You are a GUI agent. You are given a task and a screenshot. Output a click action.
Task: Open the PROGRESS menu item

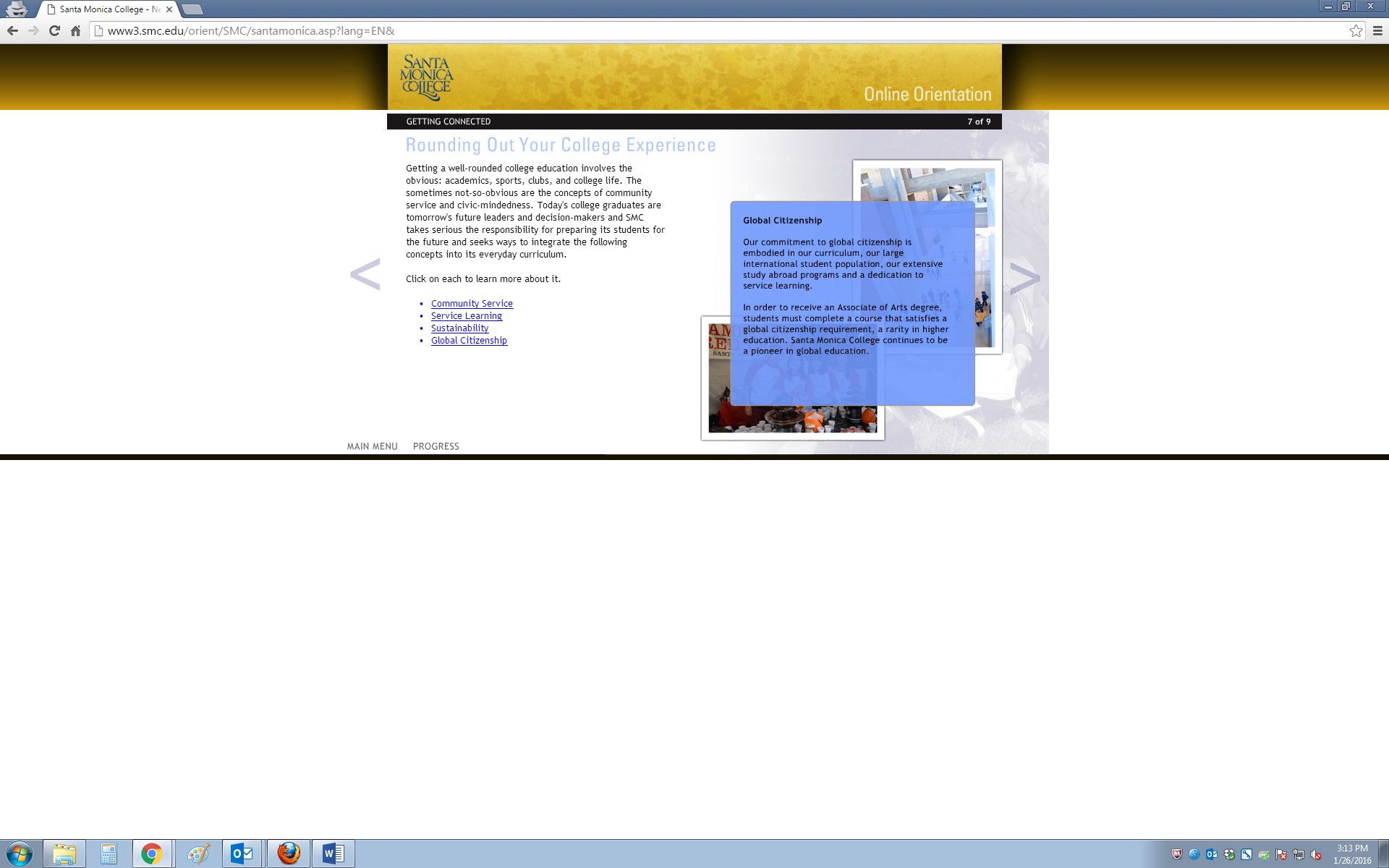tap(436, 446)
